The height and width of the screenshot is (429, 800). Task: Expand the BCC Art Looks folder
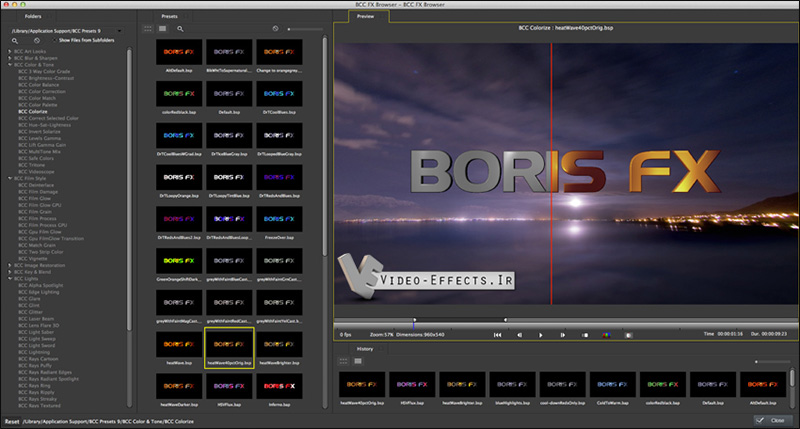(x=10, y=52)
